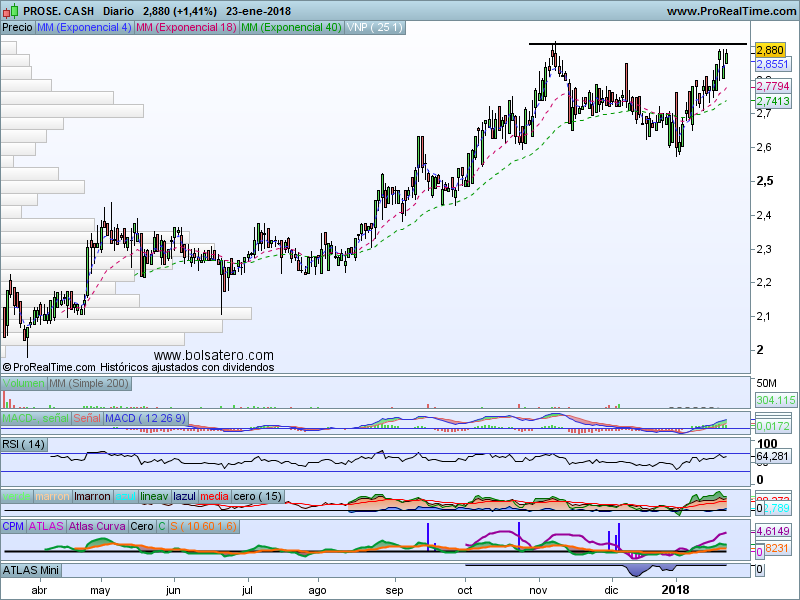This screenshot has width=800, height=600.
Task: Open the MACD ( 12 26 9) label
Action: 146,418
